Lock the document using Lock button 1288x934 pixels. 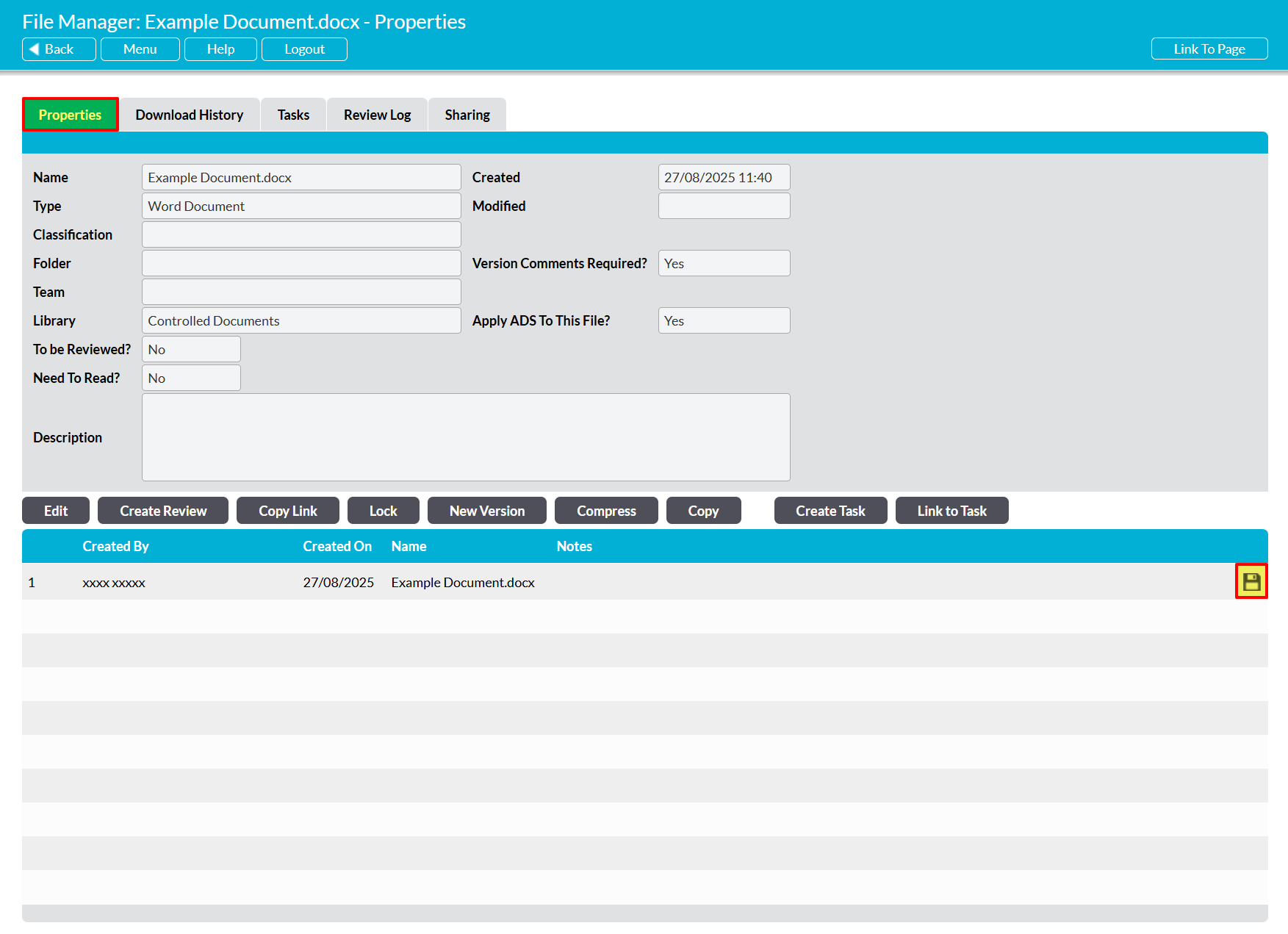383,511
